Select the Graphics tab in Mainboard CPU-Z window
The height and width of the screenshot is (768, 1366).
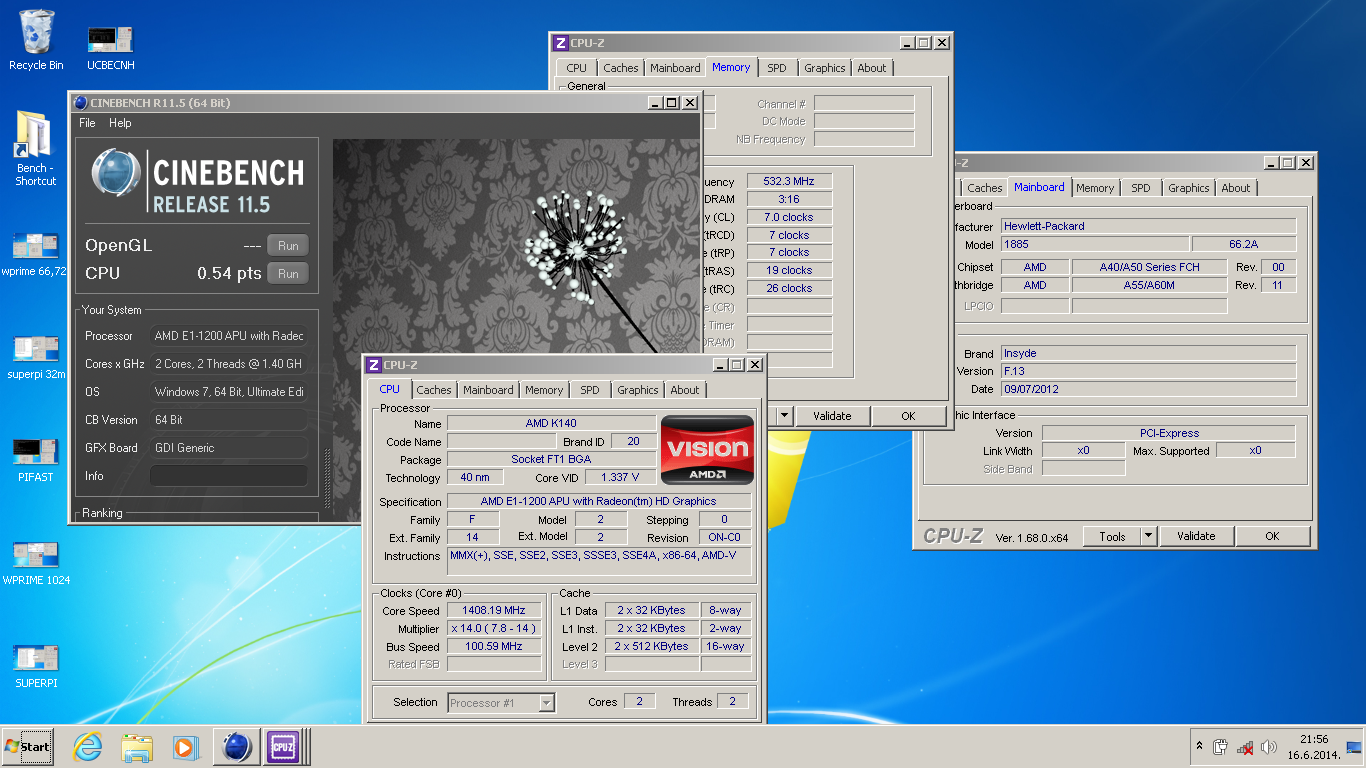pos(1189,188)
